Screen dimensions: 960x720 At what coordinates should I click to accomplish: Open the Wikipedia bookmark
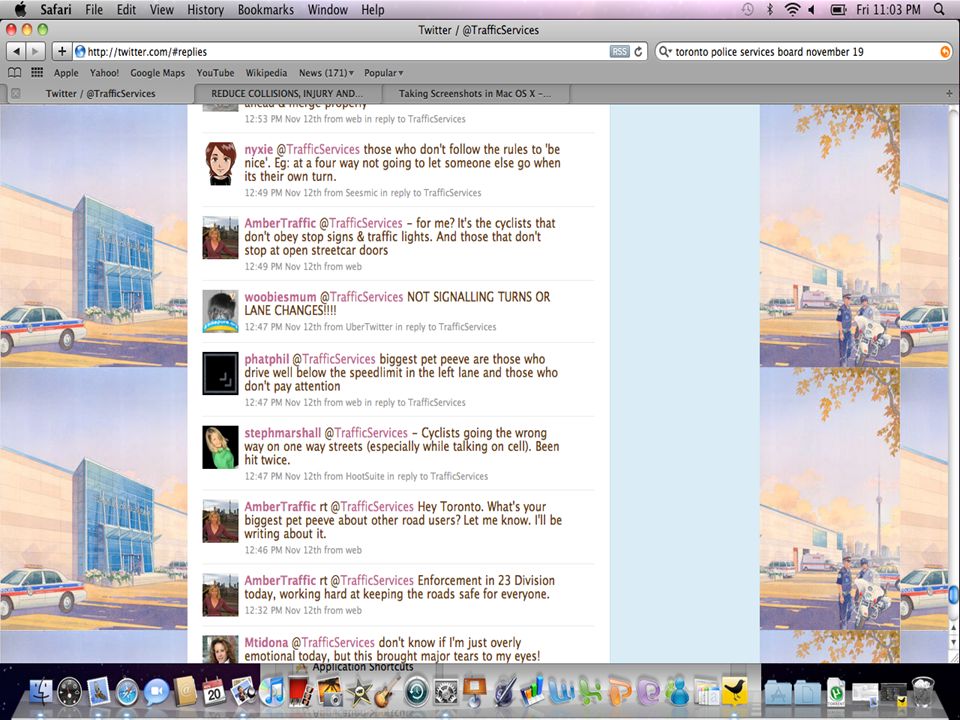pyautogui.click(x=266, y=72)
